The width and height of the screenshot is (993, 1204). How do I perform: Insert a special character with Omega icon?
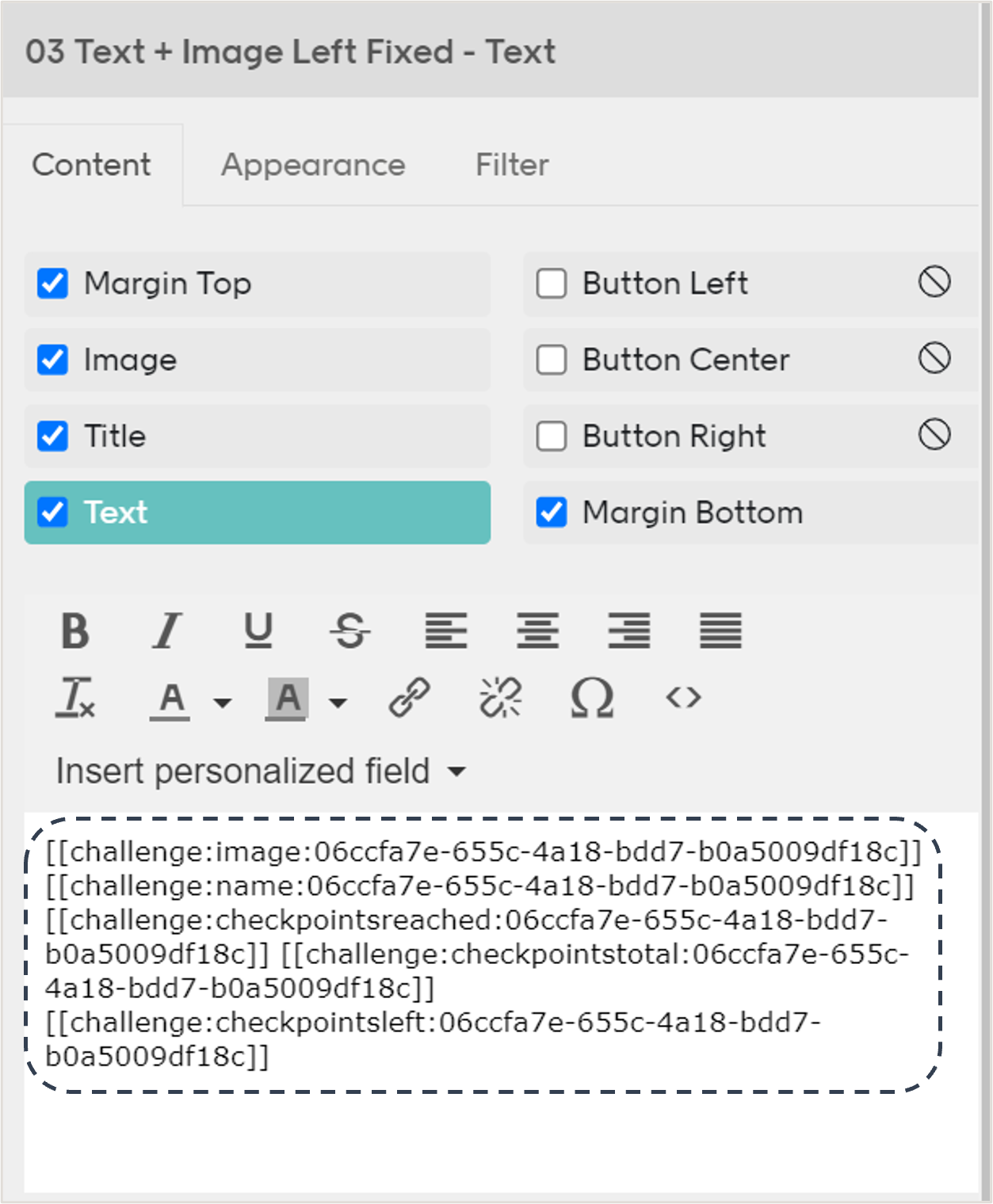click(592, 699)
